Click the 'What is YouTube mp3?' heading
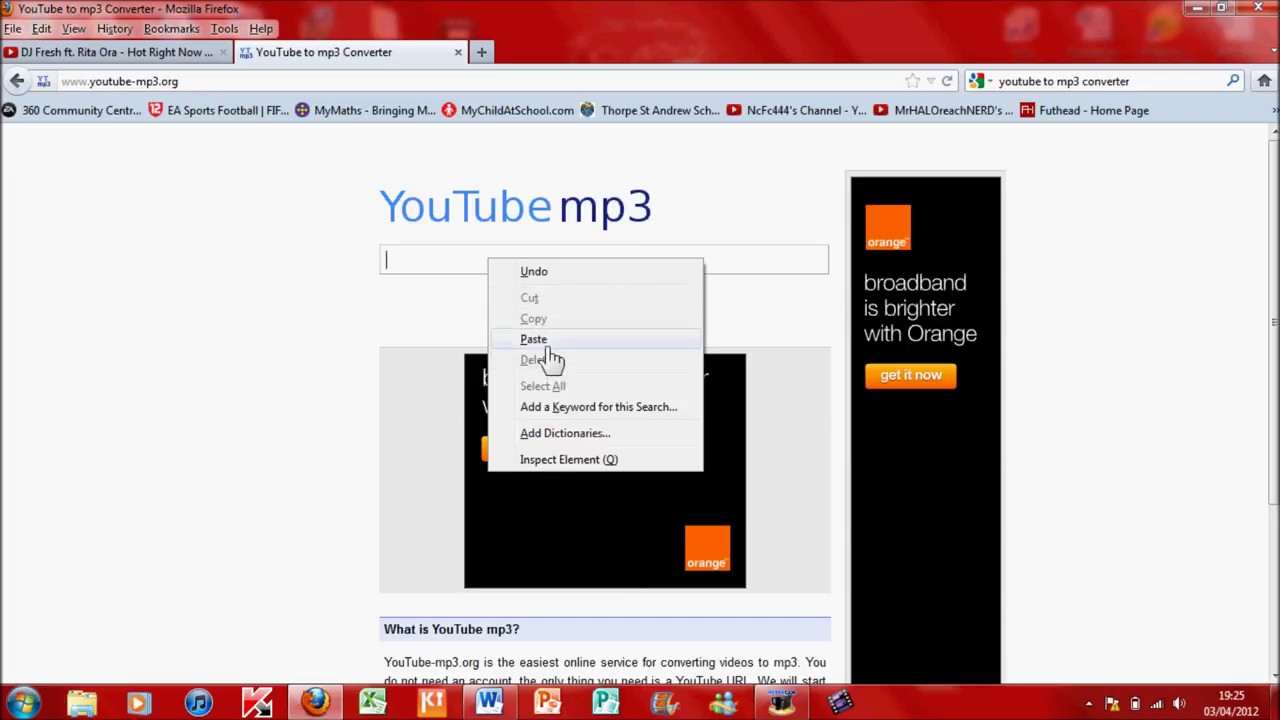The image size is (1280, 720). pos(451,629)
